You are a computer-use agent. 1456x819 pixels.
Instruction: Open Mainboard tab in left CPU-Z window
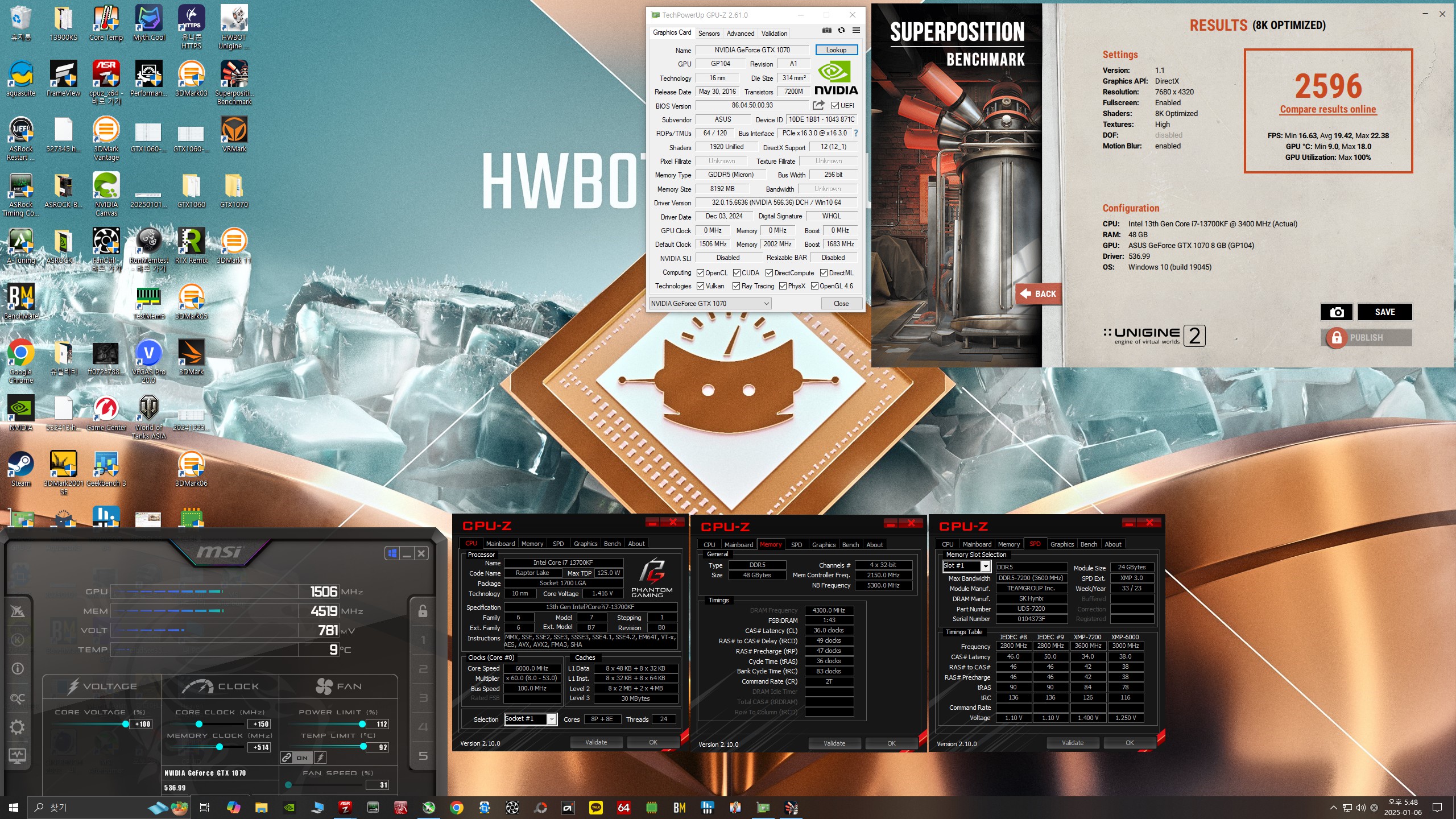[500, 544]
